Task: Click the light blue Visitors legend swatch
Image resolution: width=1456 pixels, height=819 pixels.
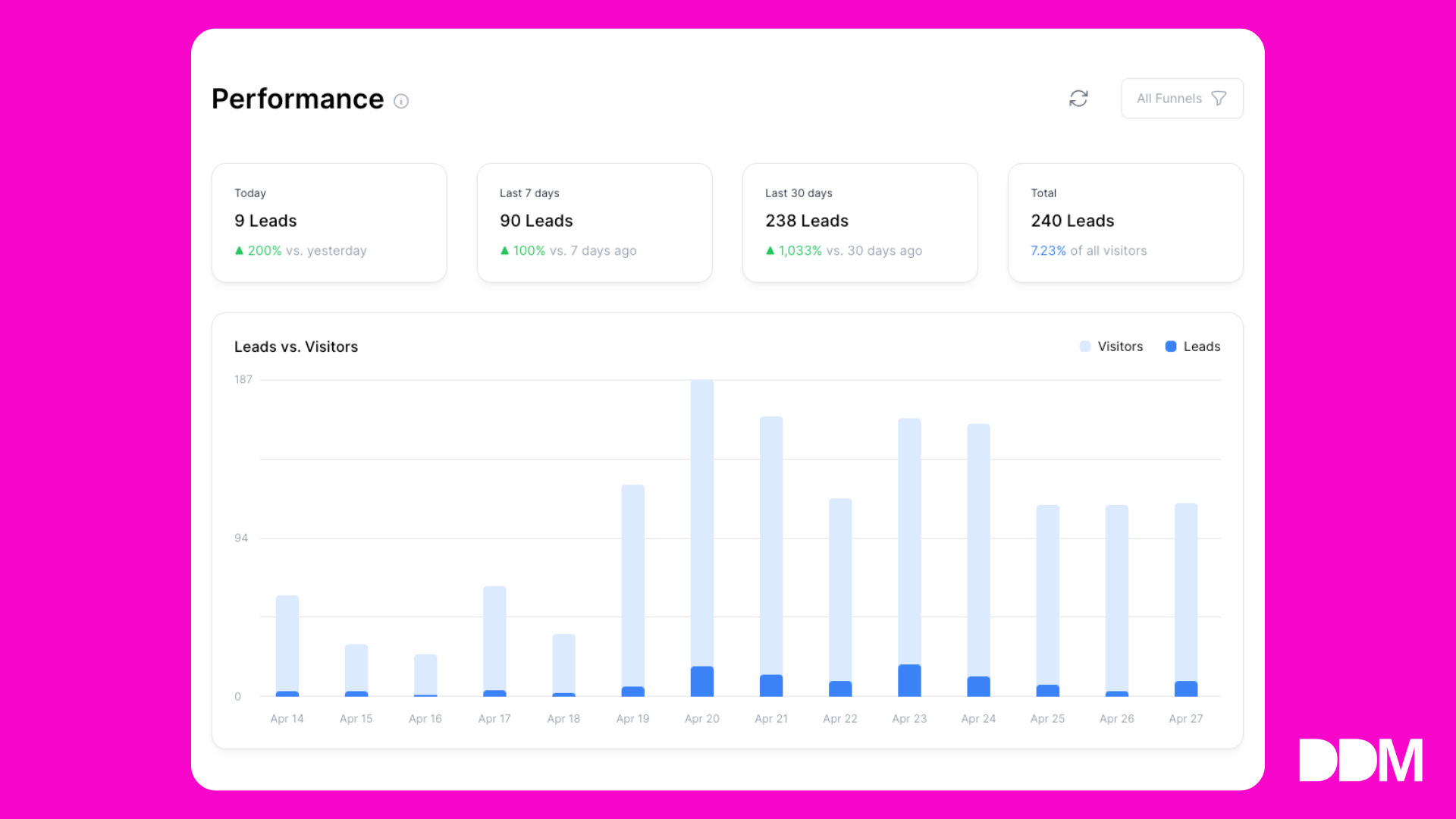Action: point(1085,347)
